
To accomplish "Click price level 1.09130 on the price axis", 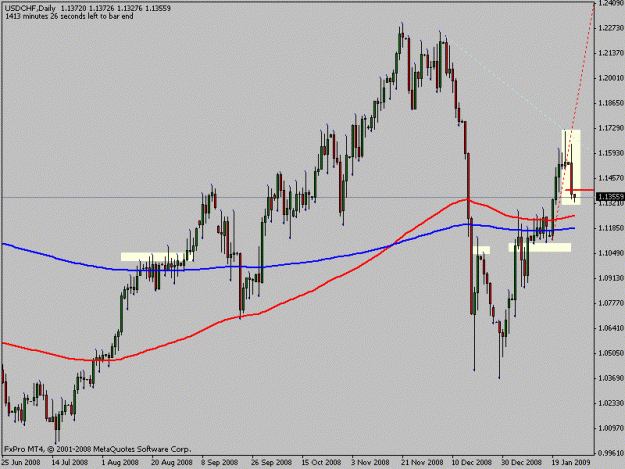I will tap(611, 278).
